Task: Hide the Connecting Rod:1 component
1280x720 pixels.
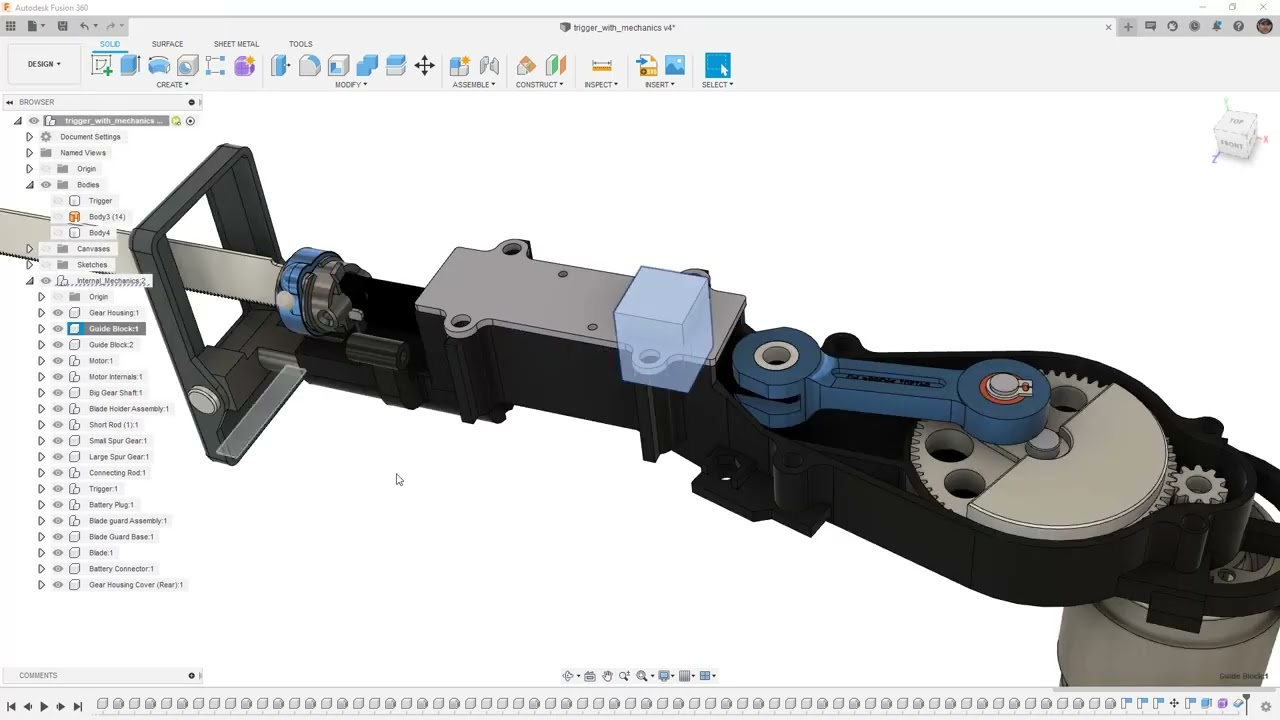Action: tap(58, 473)
